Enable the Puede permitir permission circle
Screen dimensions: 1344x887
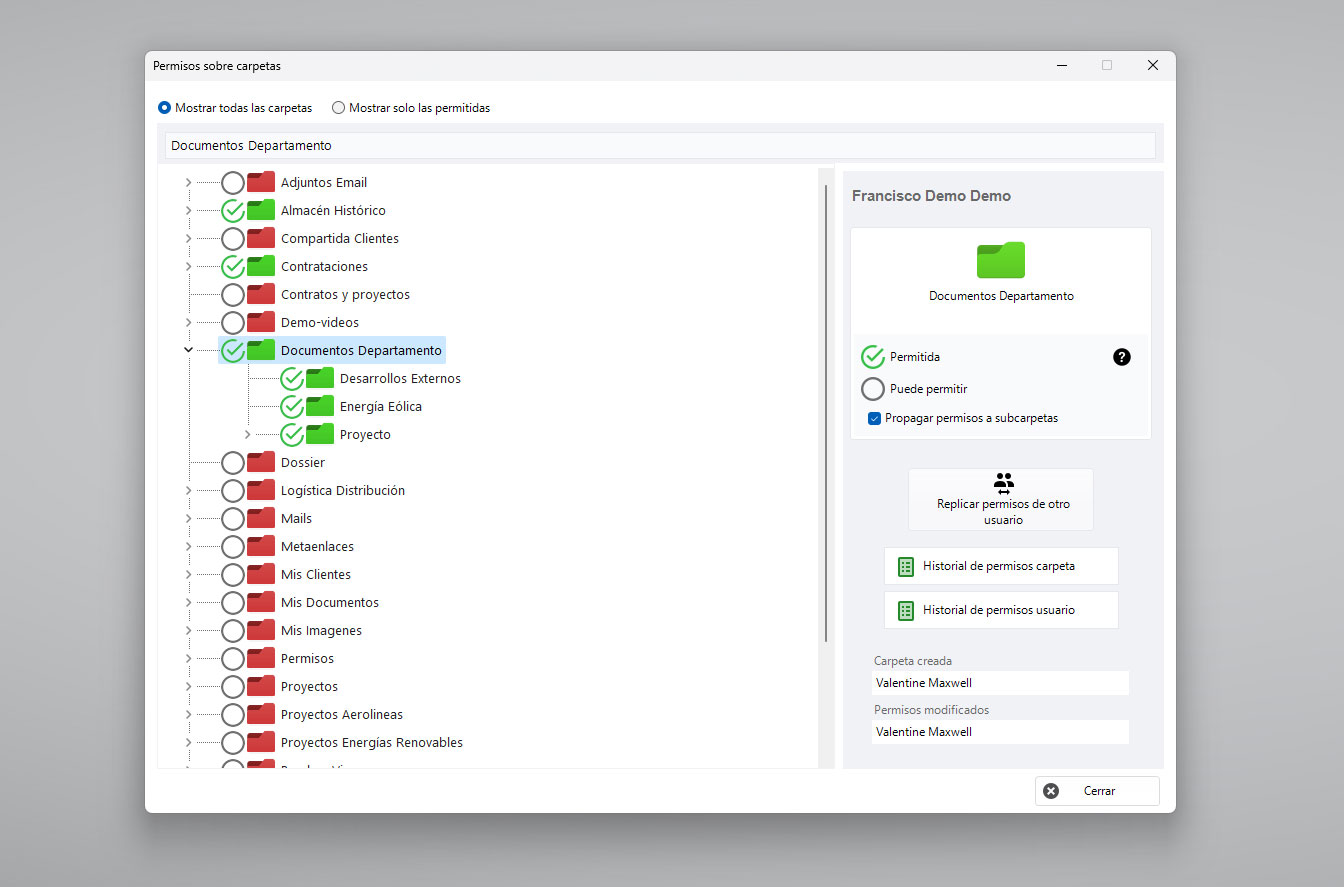point(873,389)
